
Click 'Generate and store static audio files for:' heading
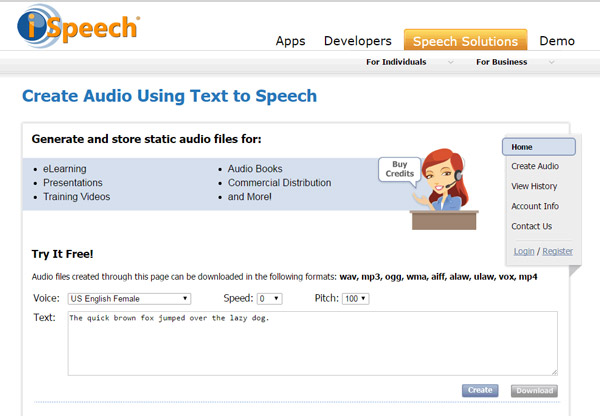147,139
